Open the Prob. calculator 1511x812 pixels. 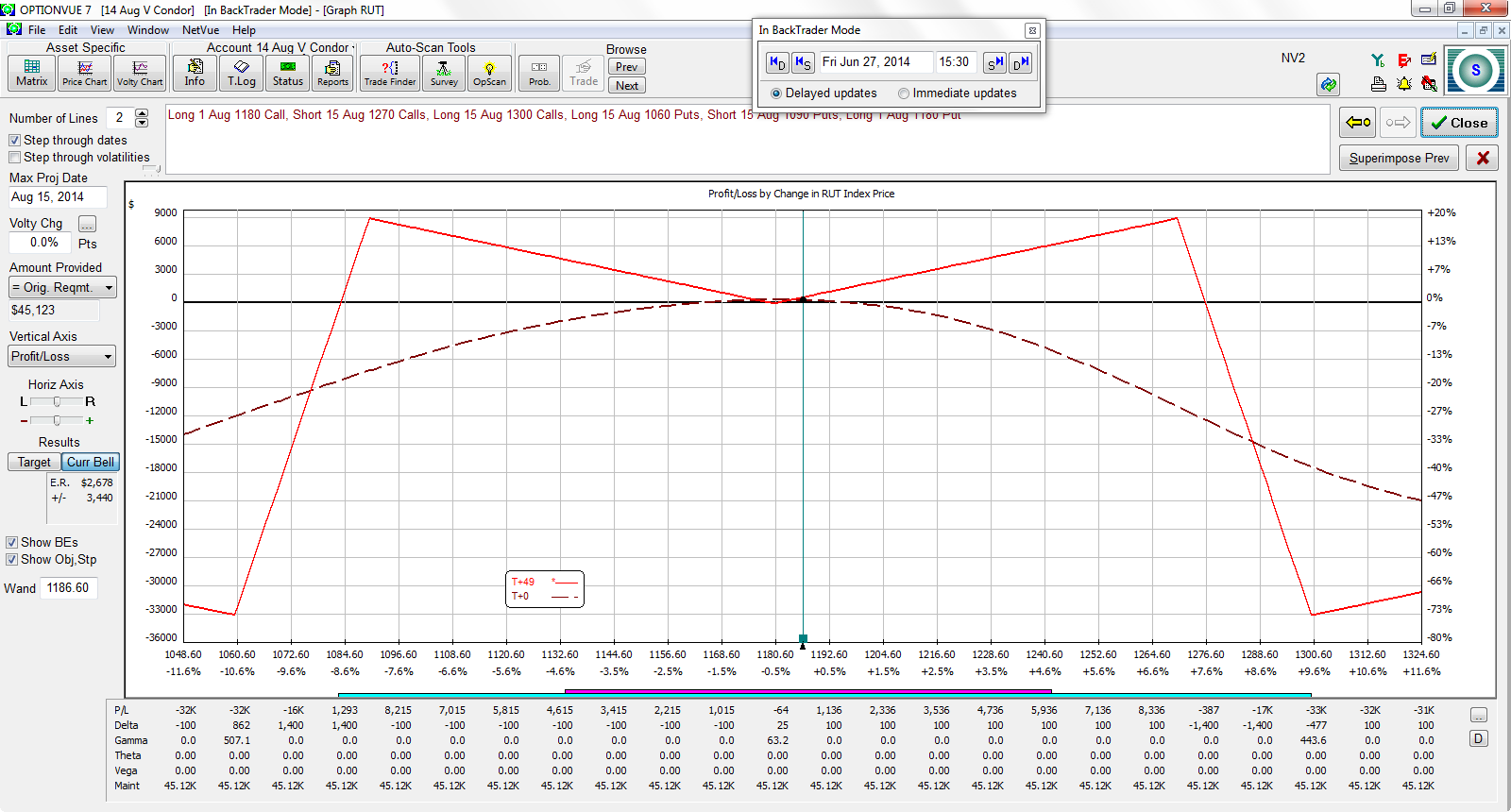pyautogui.click(x=539, y=73)
